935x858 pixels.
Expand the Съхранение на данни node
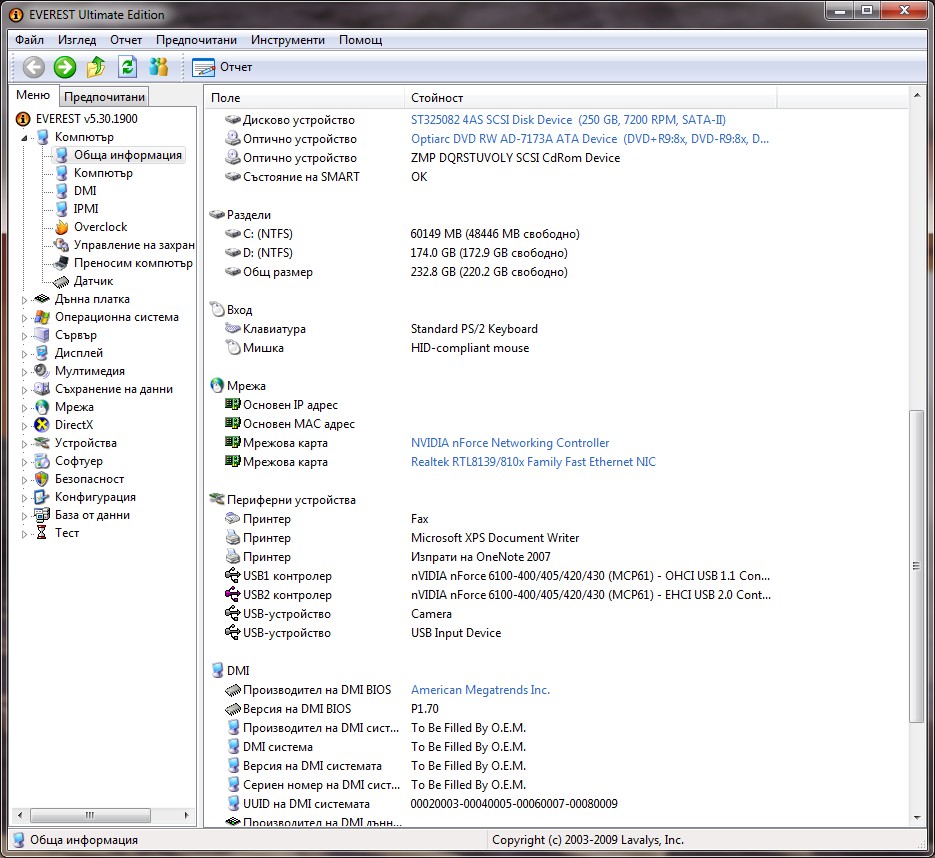coord(24,390)
